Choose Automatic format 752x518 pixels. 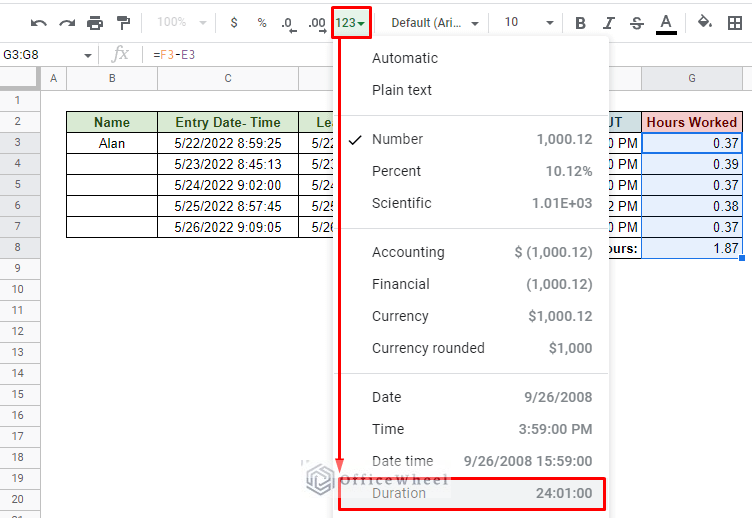coord(471,58)
